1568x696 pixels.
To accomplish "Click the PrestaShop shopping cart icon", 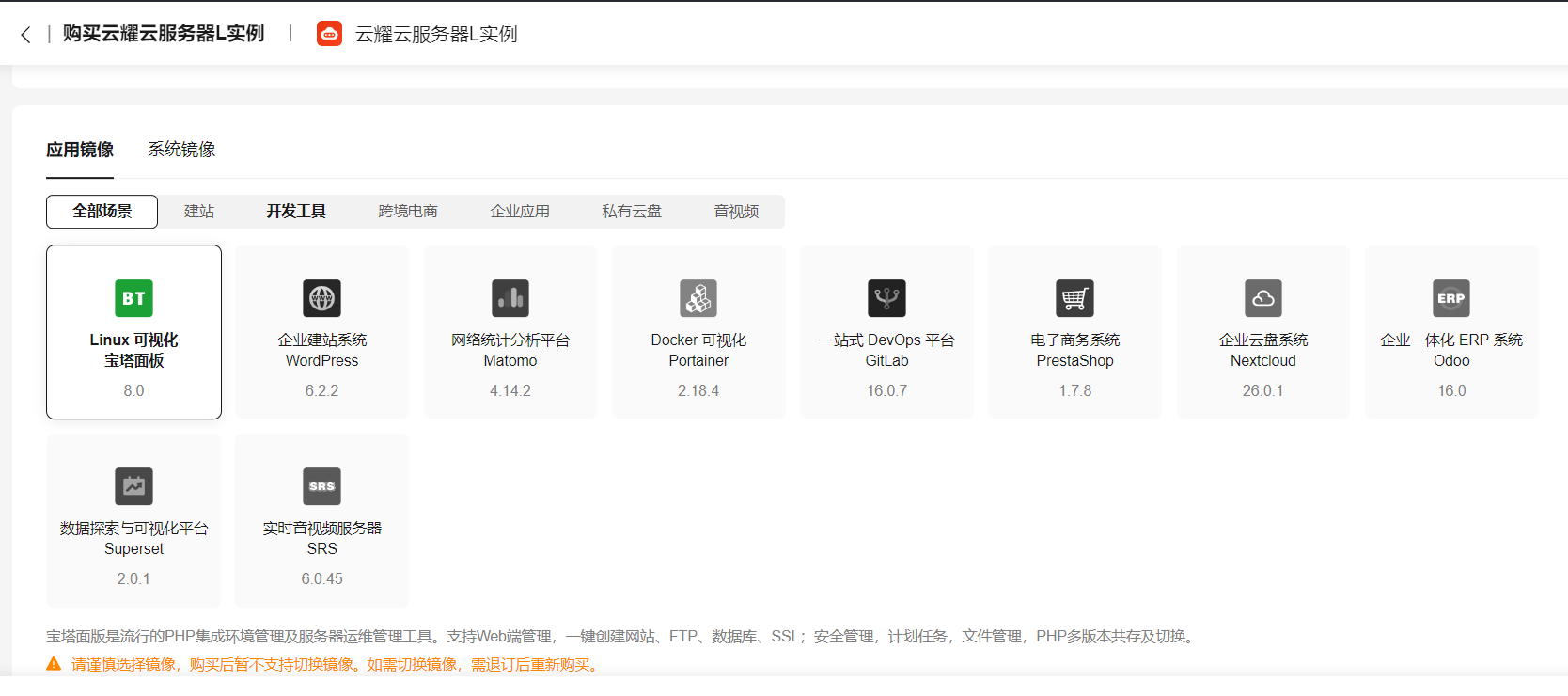I will 1074,298.
